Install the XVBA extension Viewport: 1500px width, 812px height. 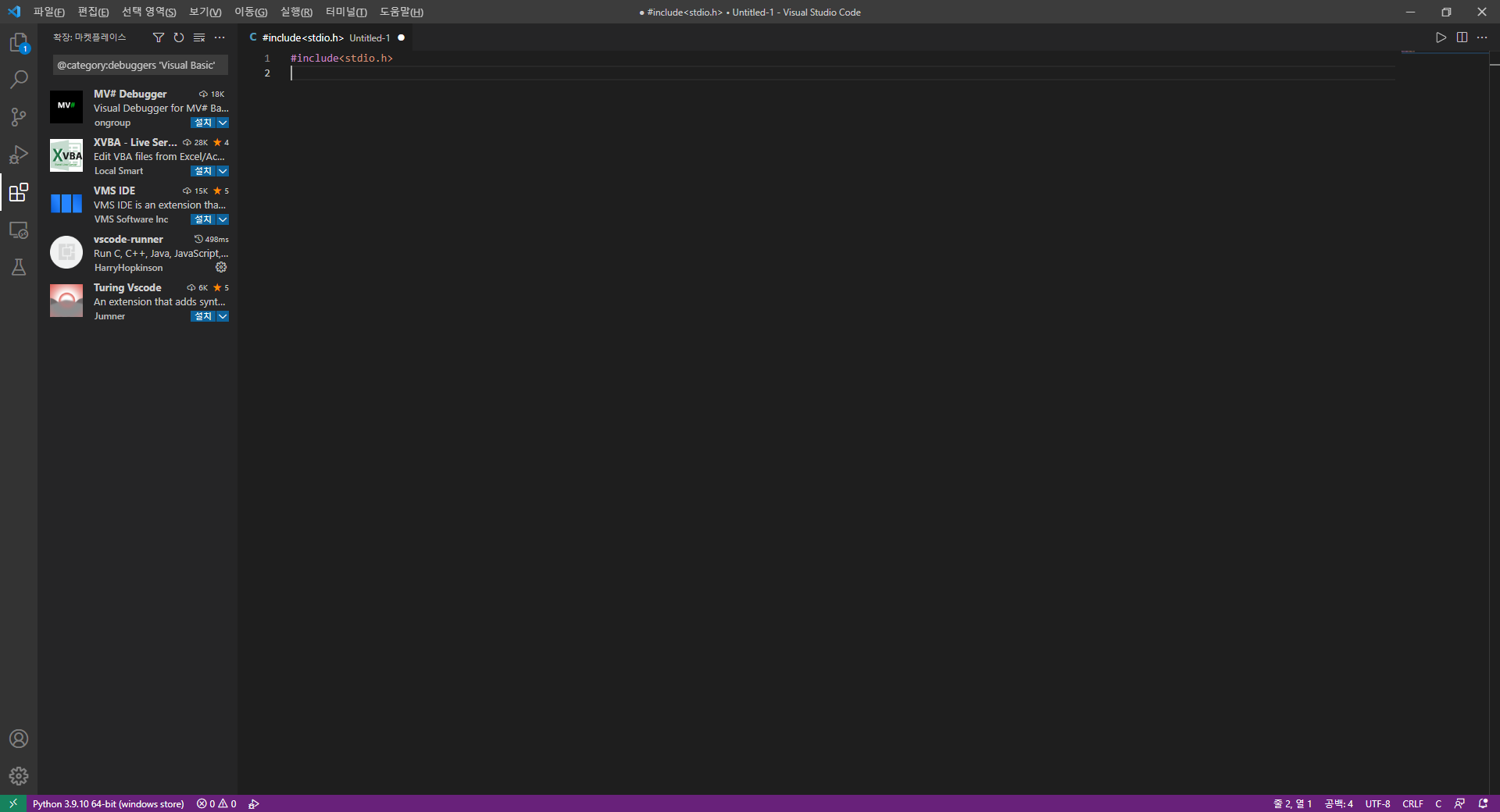point(203,171)
